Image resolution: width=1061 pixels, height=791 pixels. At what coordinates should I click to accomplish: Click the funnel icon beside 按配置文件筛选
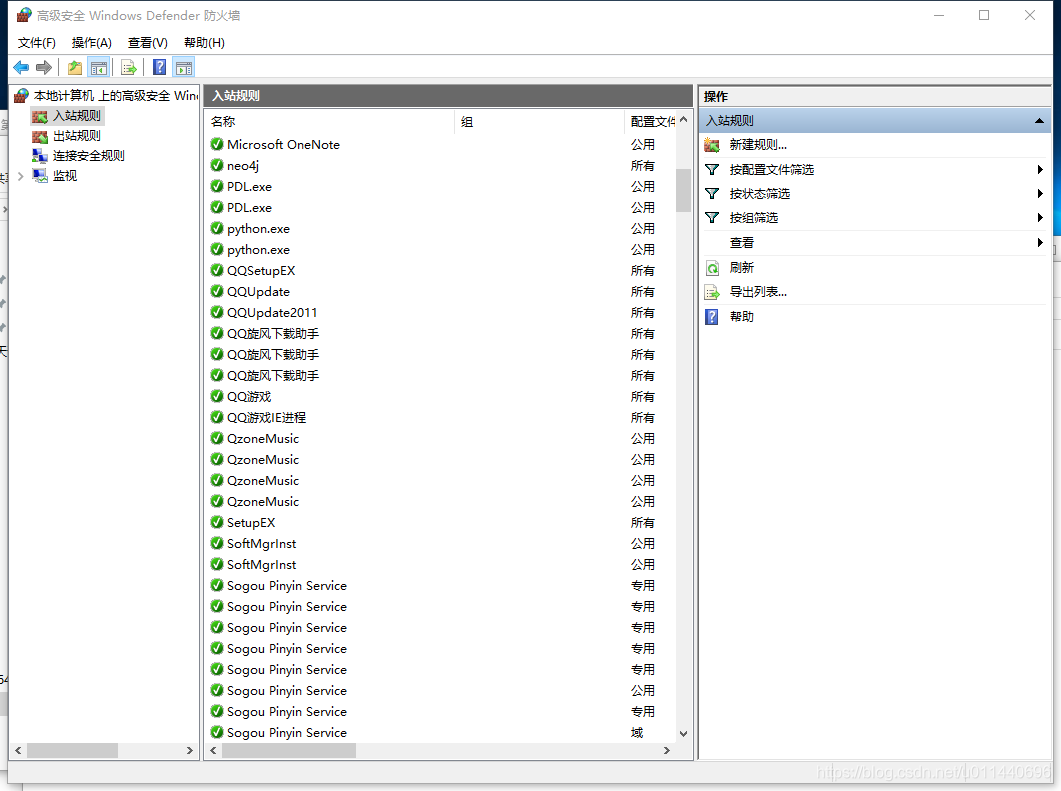(712, 169)
